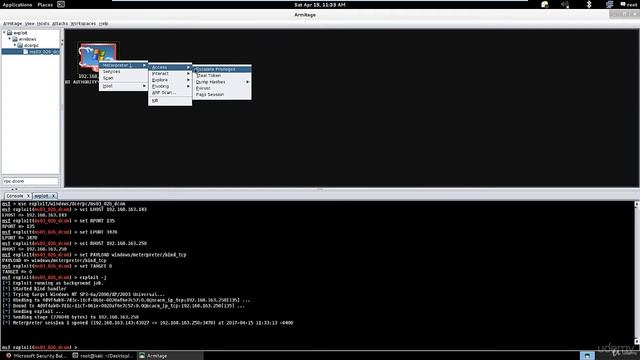This screenshot has height=360, width=640.
Task: Select ARP Scan... menu entry
Action: click(170, 93)
